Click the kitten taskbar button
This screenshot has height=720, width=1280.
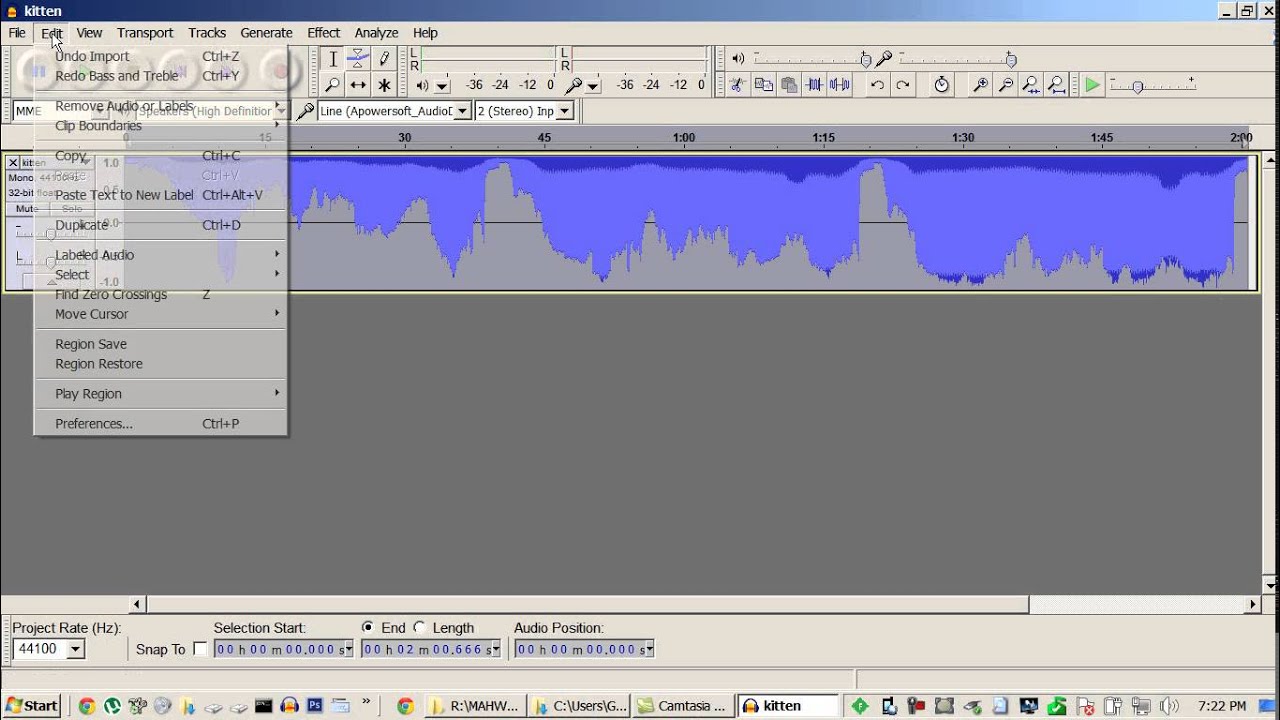(786, 706)
